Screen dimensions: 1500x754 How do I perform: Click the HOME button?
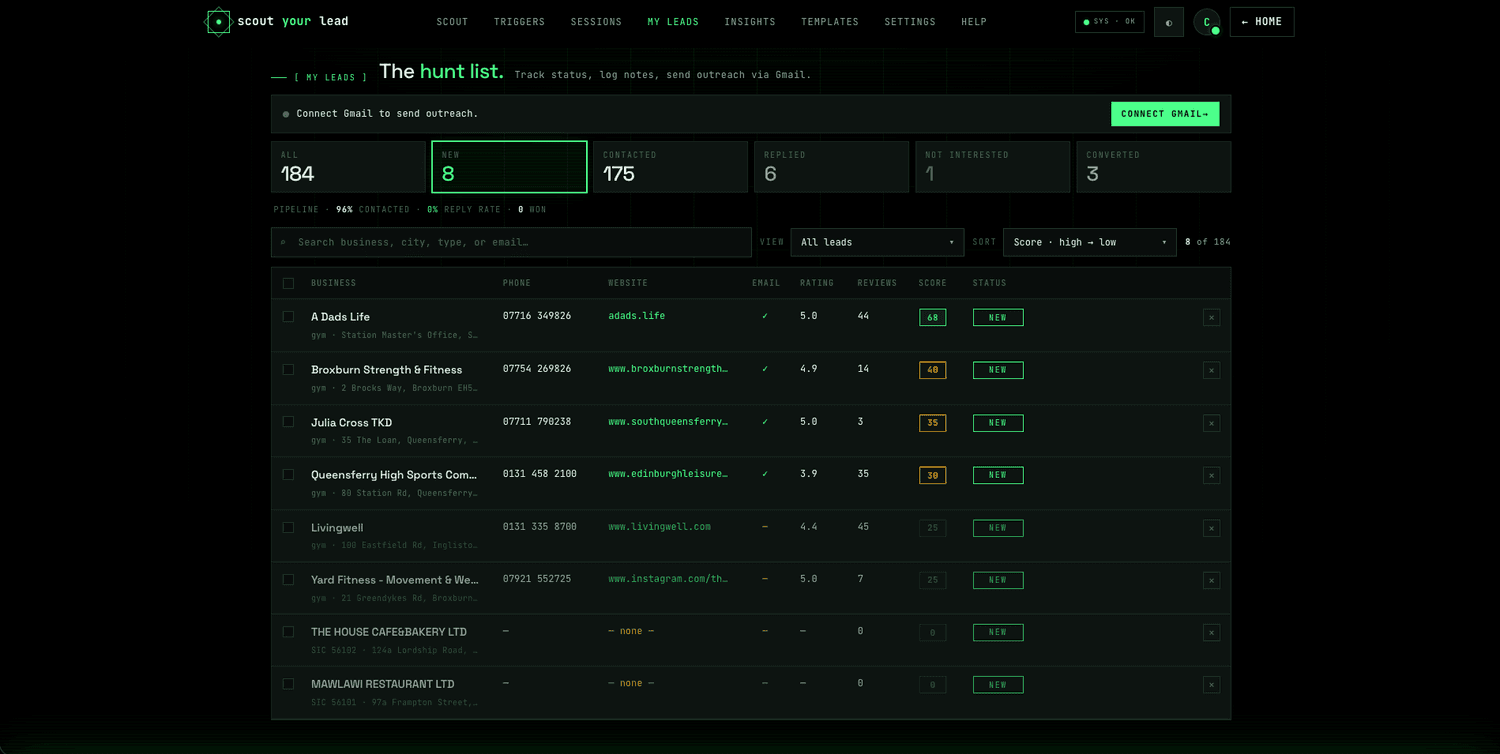pos(1262,22)
